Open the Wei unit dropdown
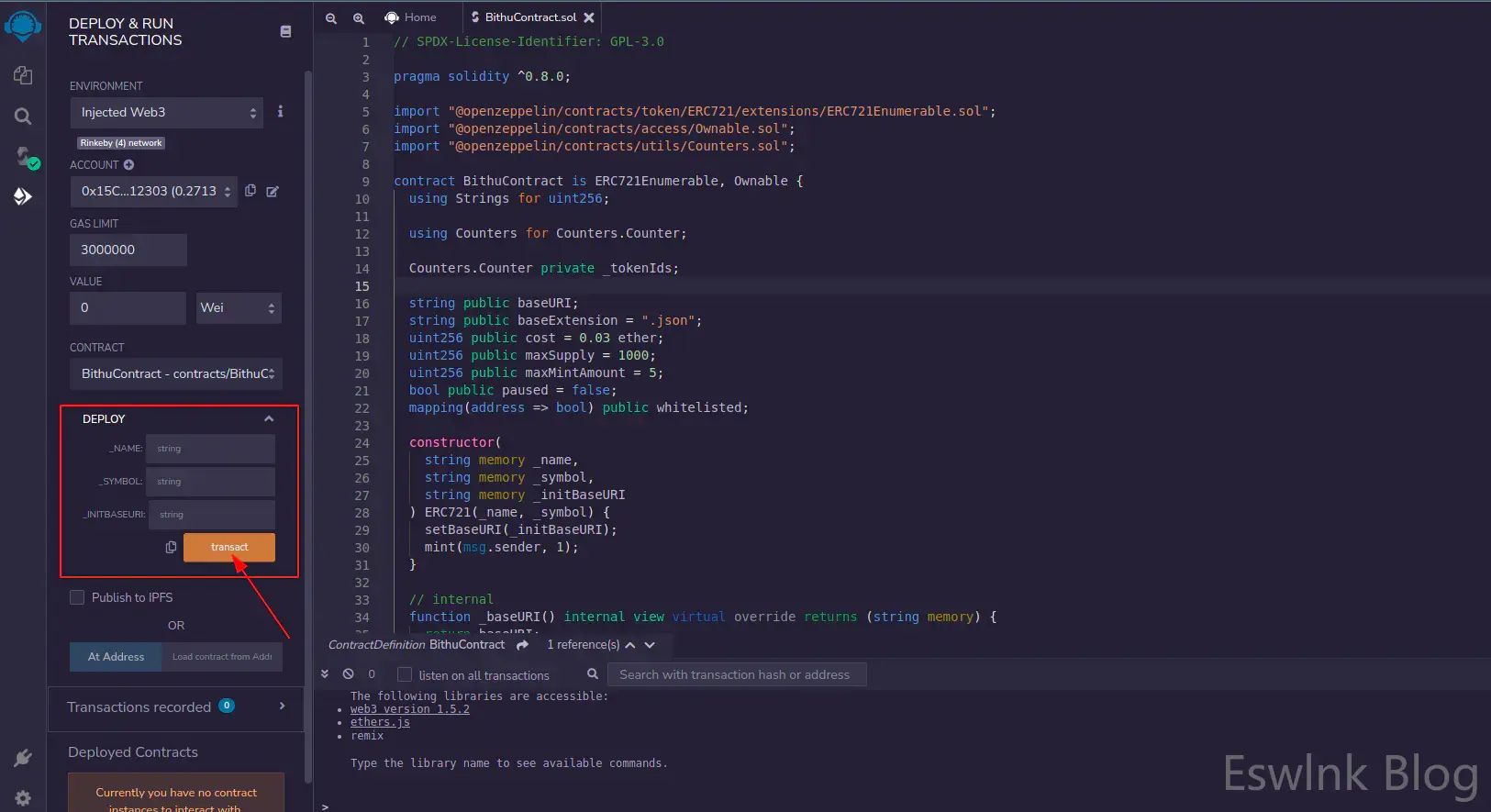This screenshot has height=812, width=1491. (x=239, y=308)
